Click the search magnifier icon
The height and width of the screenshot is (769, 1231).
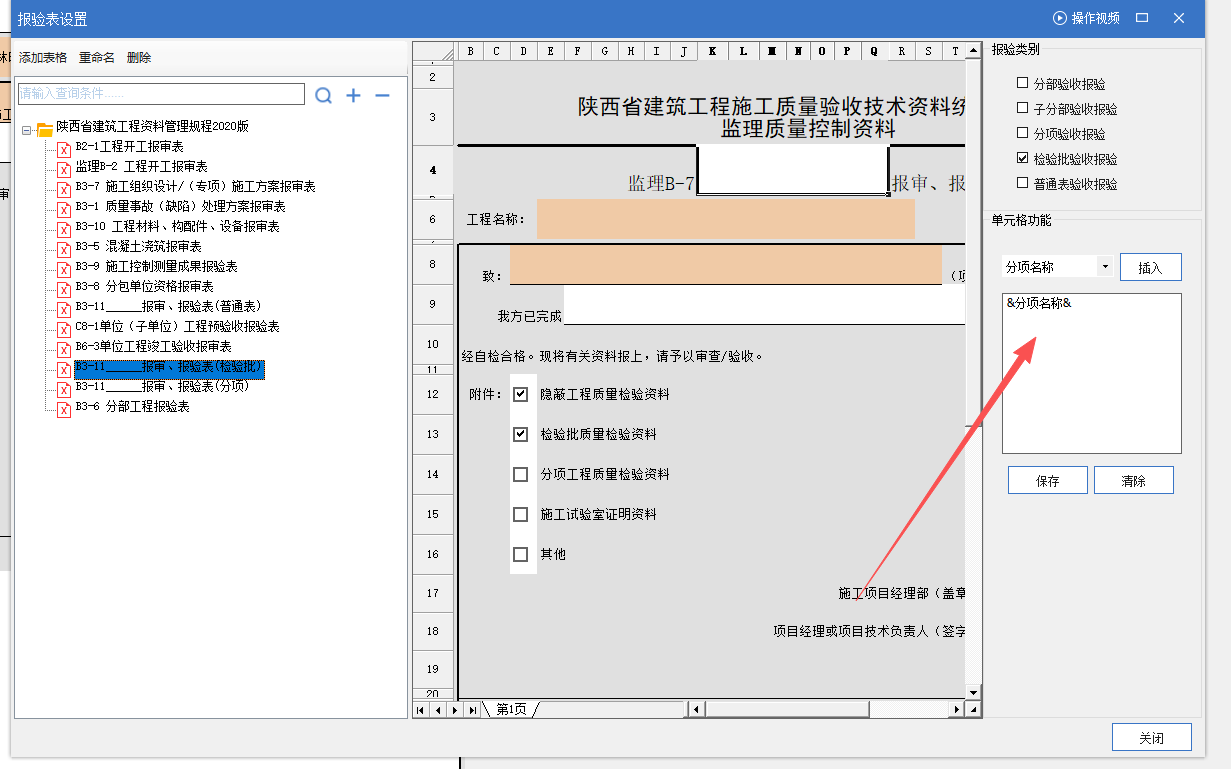[x=323, y=95]
